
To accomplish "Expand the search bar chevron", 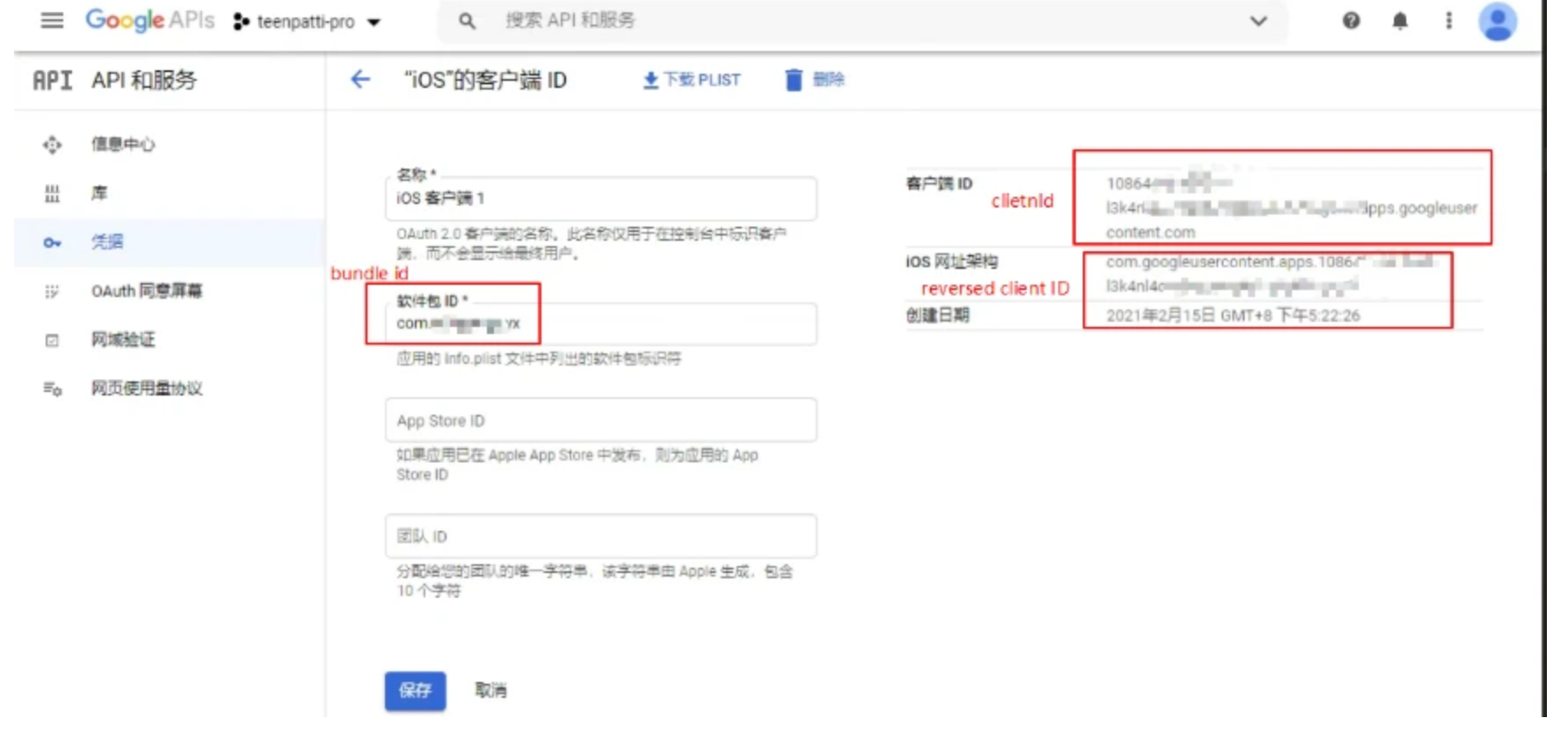I will point(1259,21).
